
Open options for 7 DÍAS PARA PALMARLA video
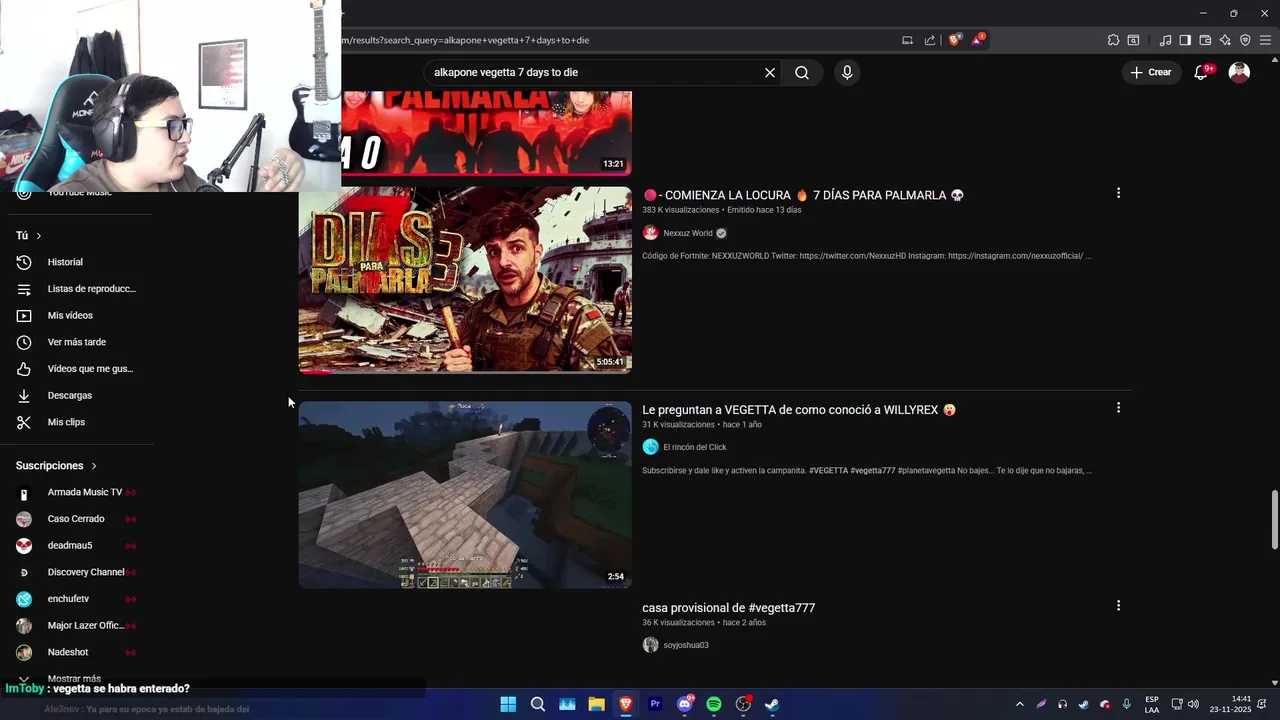click(x=1118, y=193)
